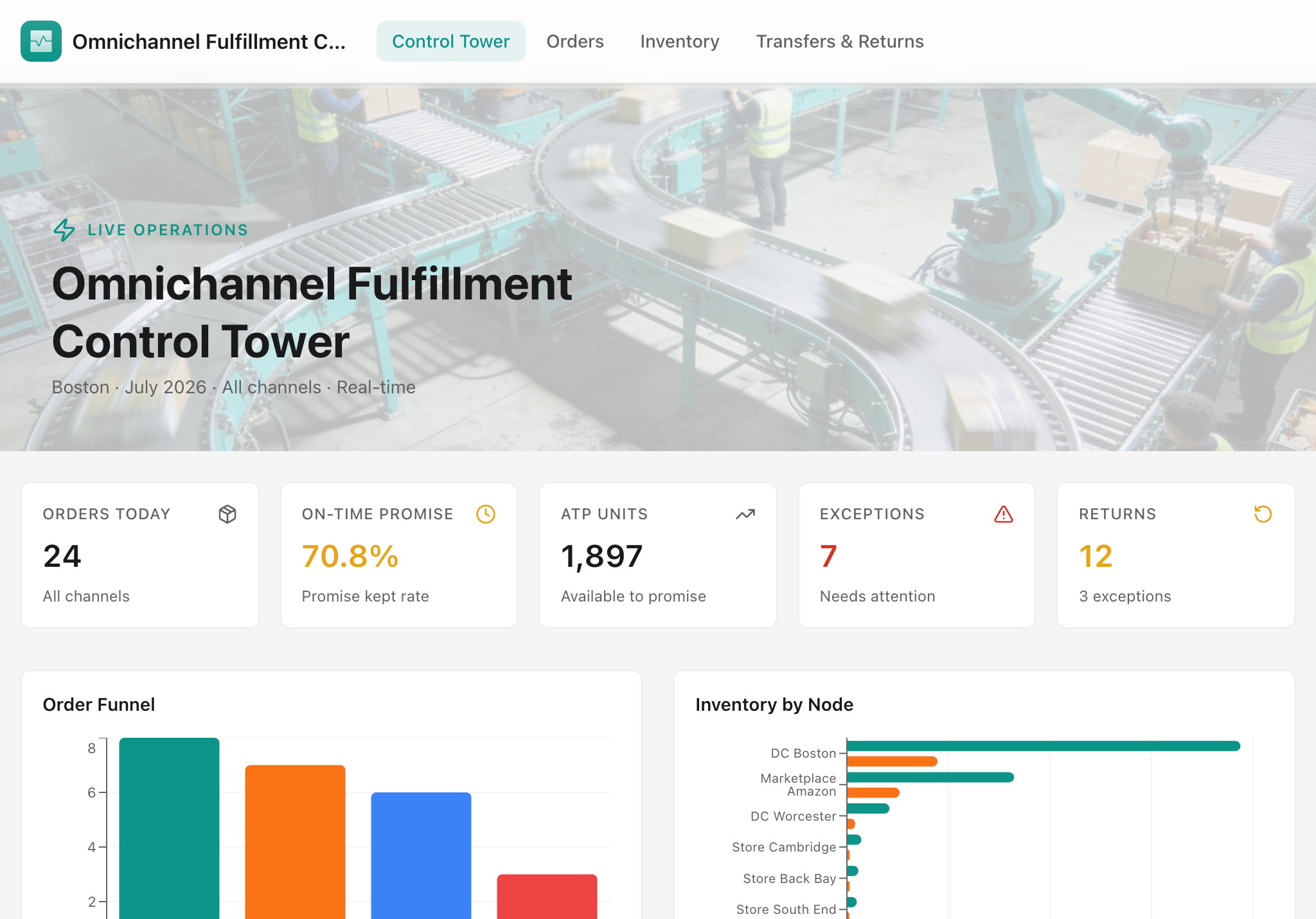Click the teal bar in Order Funnel

pos(170,828)
